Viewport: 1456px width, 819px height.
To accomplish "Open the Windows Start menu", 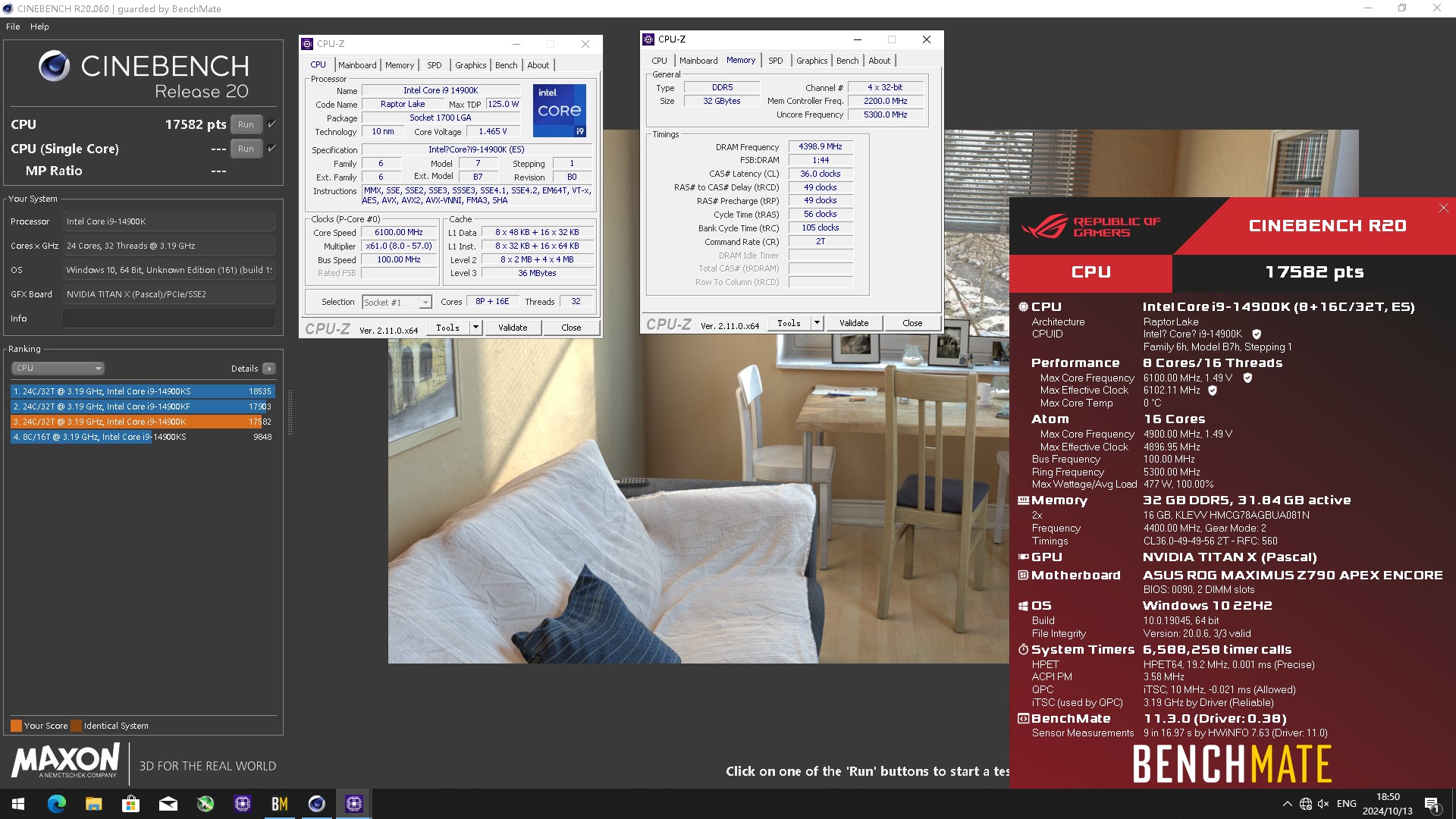I will pos(18,804).
